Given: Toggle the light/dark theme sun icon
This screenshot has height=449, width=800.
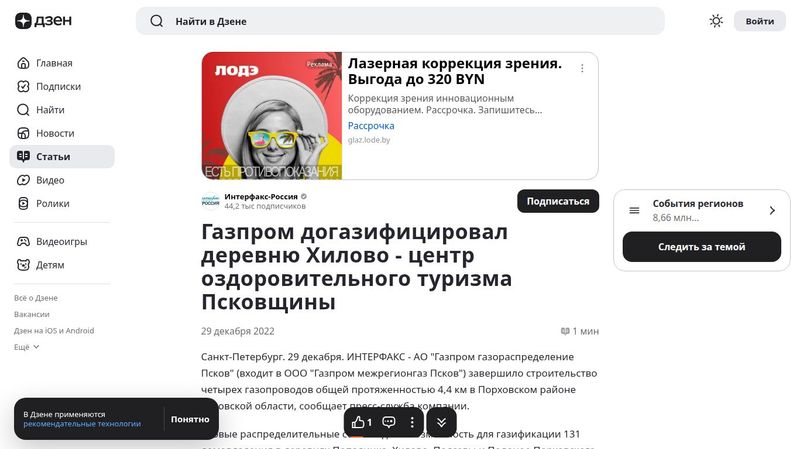Looking at the screenshot, I should click(x=716, y=21).
